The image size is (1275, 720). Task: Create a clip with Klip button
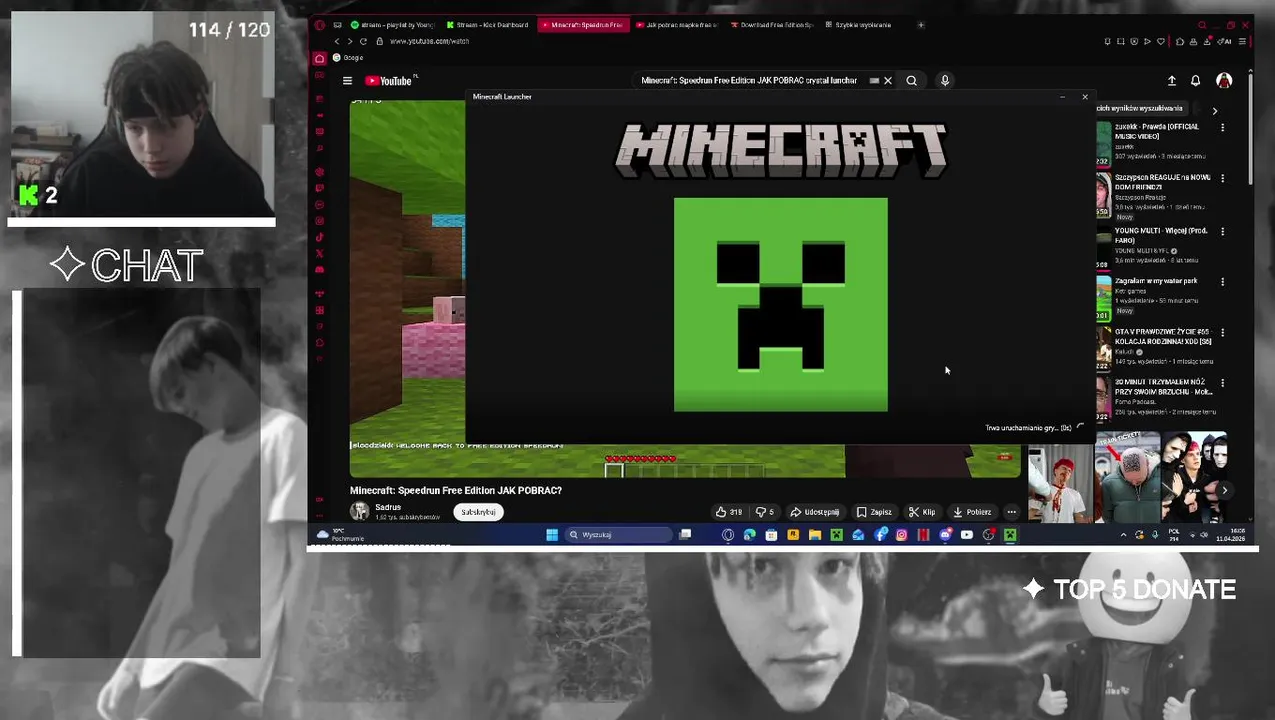point(922,512)
